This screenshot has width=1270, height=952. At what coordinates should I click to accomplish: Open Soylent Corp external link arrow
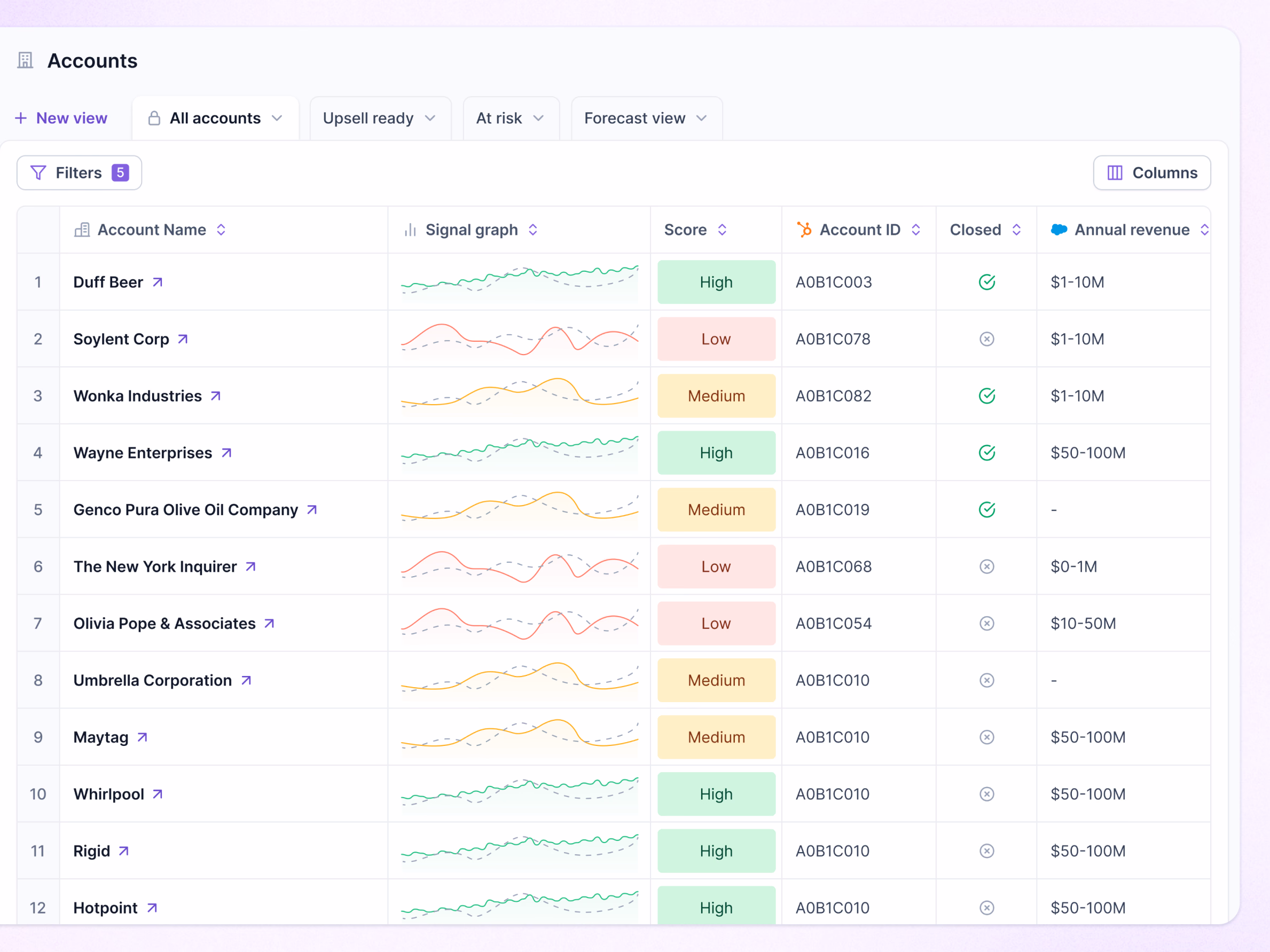click(183, 339)
